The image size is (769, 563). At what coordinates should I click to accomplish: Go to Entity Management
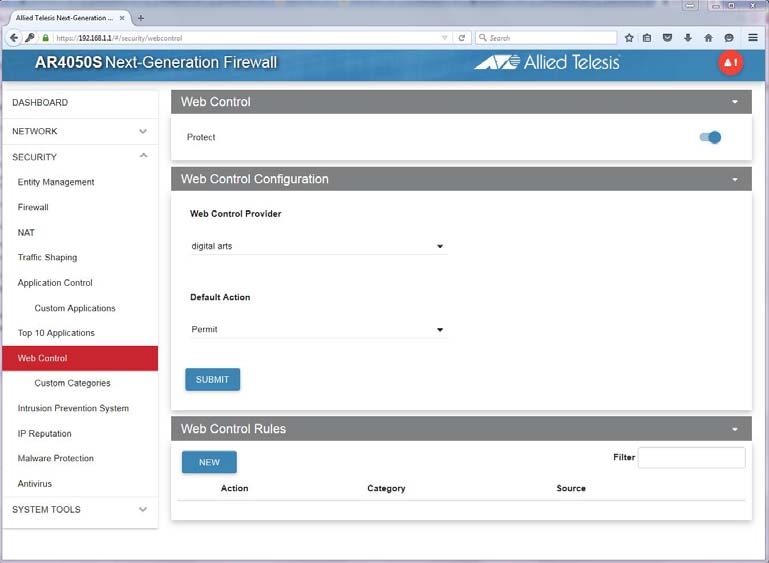click(56, 182)
